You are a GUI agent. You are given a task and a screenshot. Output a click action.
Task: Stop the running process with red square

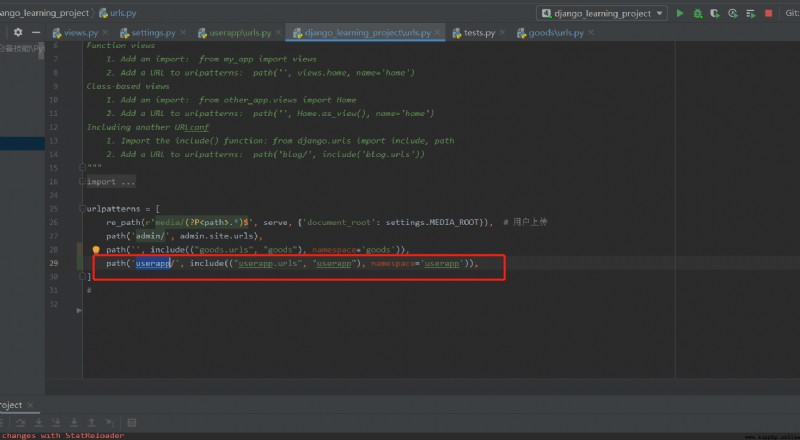pyautogui.click(x=768, y=13)
